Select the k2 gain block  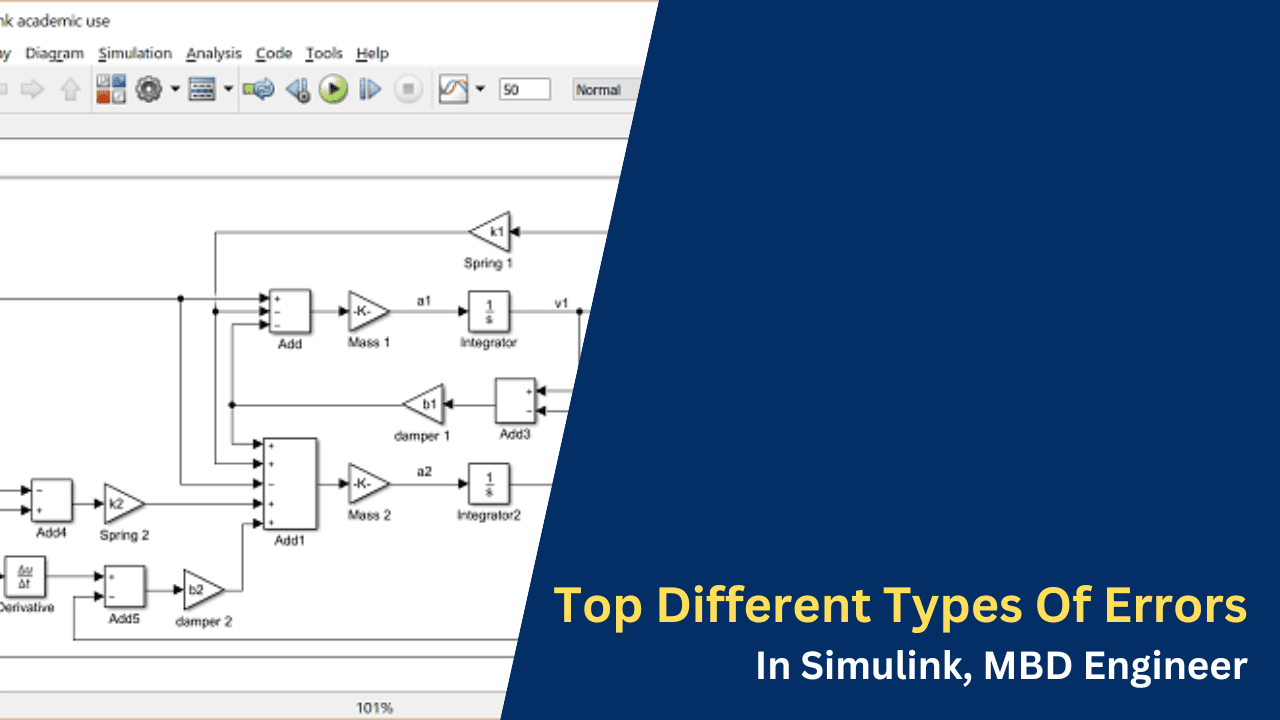coord(124,504)
